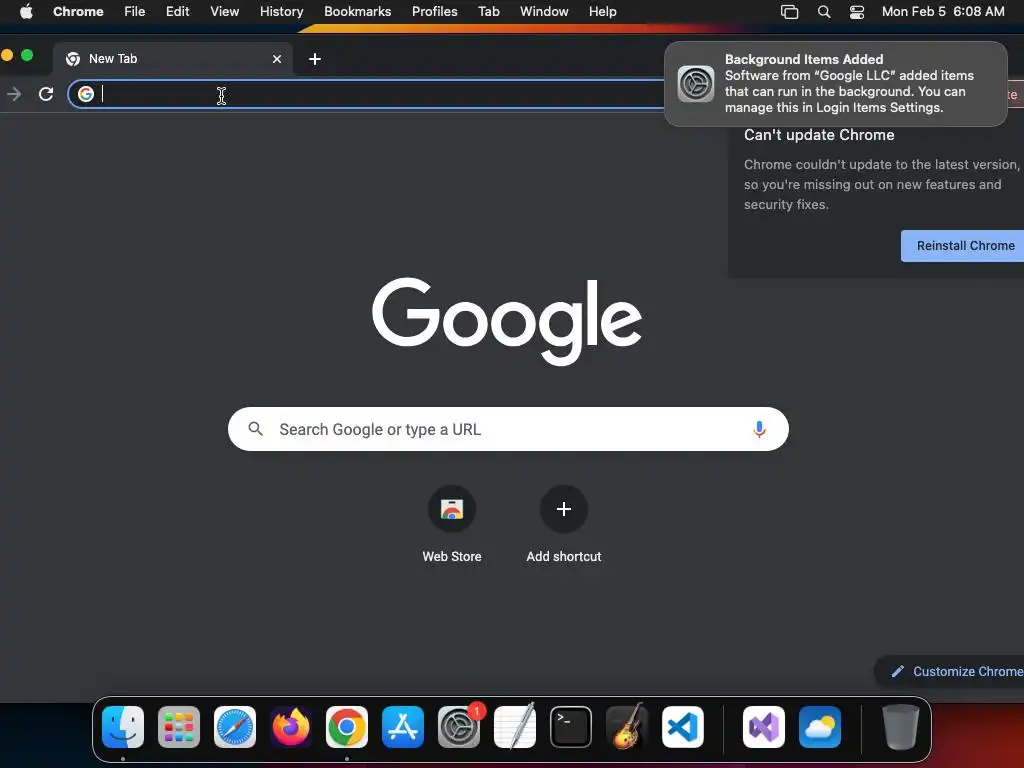1024x768 pixels.
Task: Click the System Settings icon in the notification
Action: point(696,84)
